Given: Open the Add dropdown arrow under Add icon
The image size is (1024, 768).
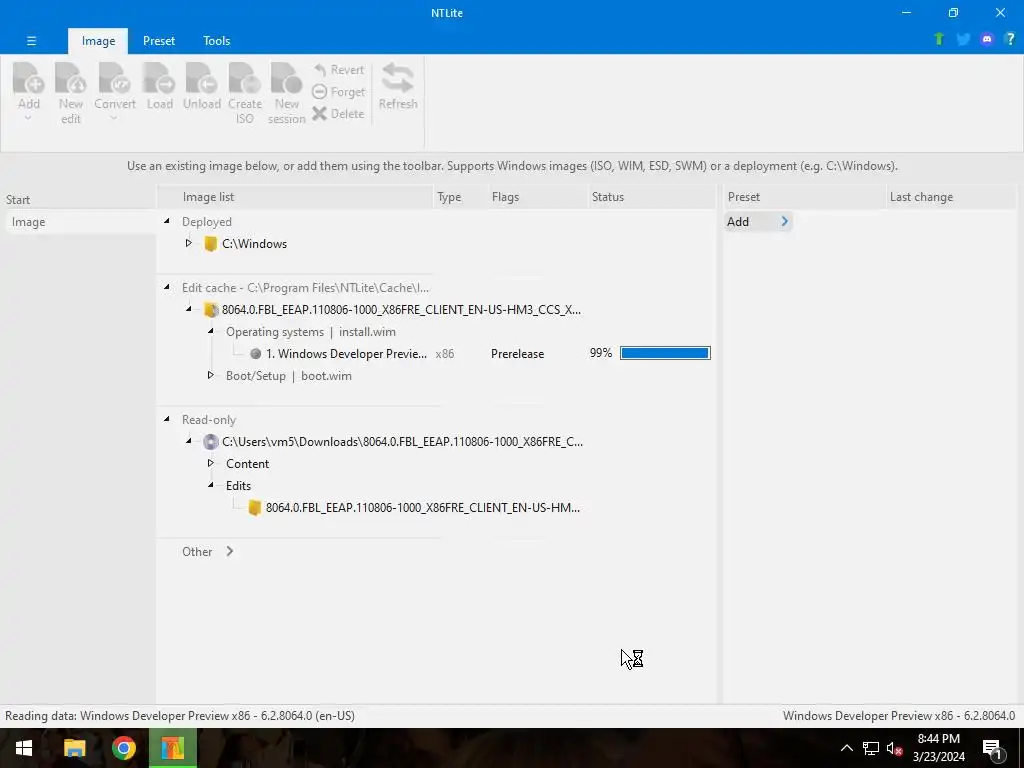Looking at the screenshot, I should pos(28,118).
